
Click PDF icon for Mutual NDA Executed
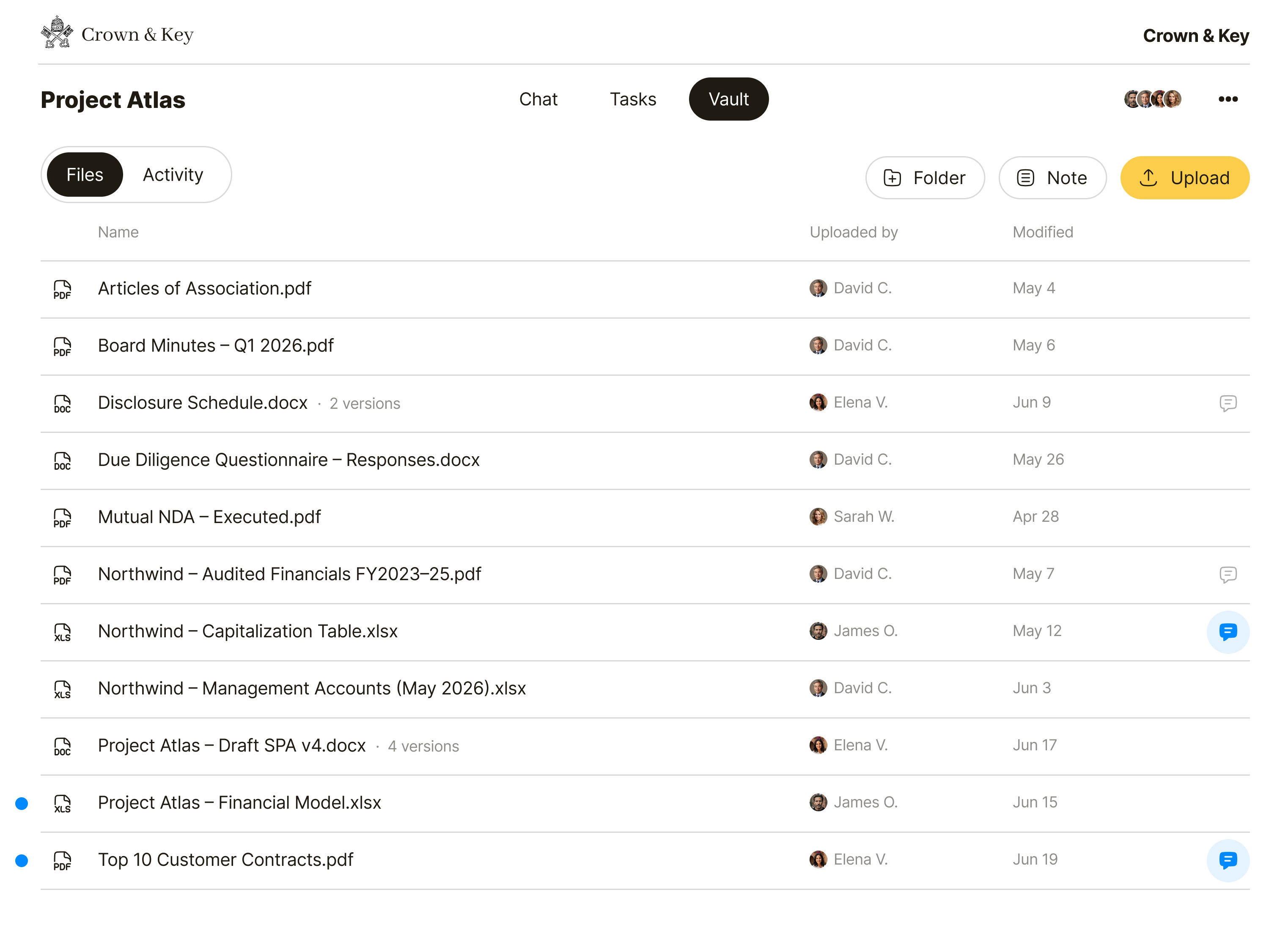[62, 517]
